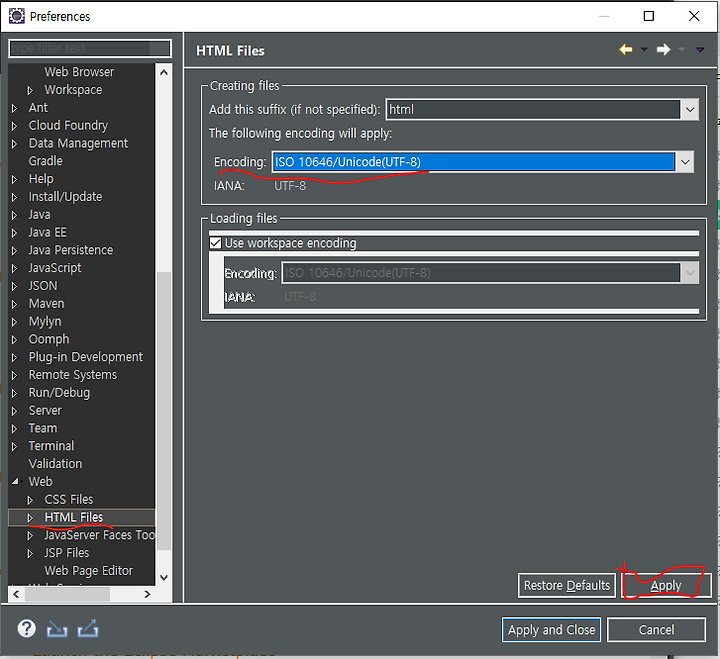Expand the CSS Files node

30,500
